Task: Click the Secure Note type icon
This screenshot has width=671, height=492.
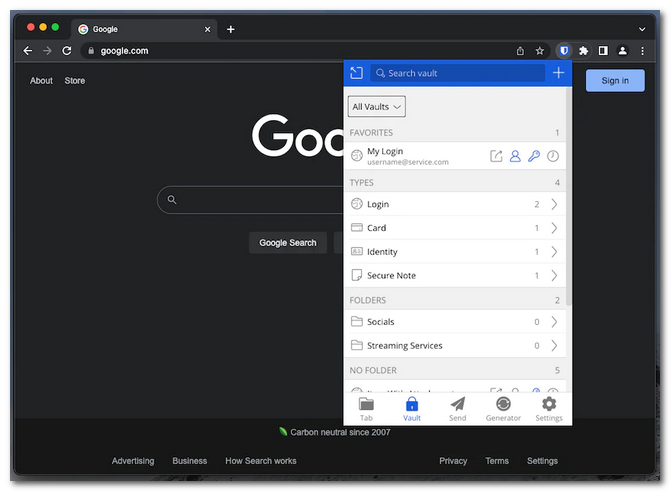Action: tap(356, 275)
